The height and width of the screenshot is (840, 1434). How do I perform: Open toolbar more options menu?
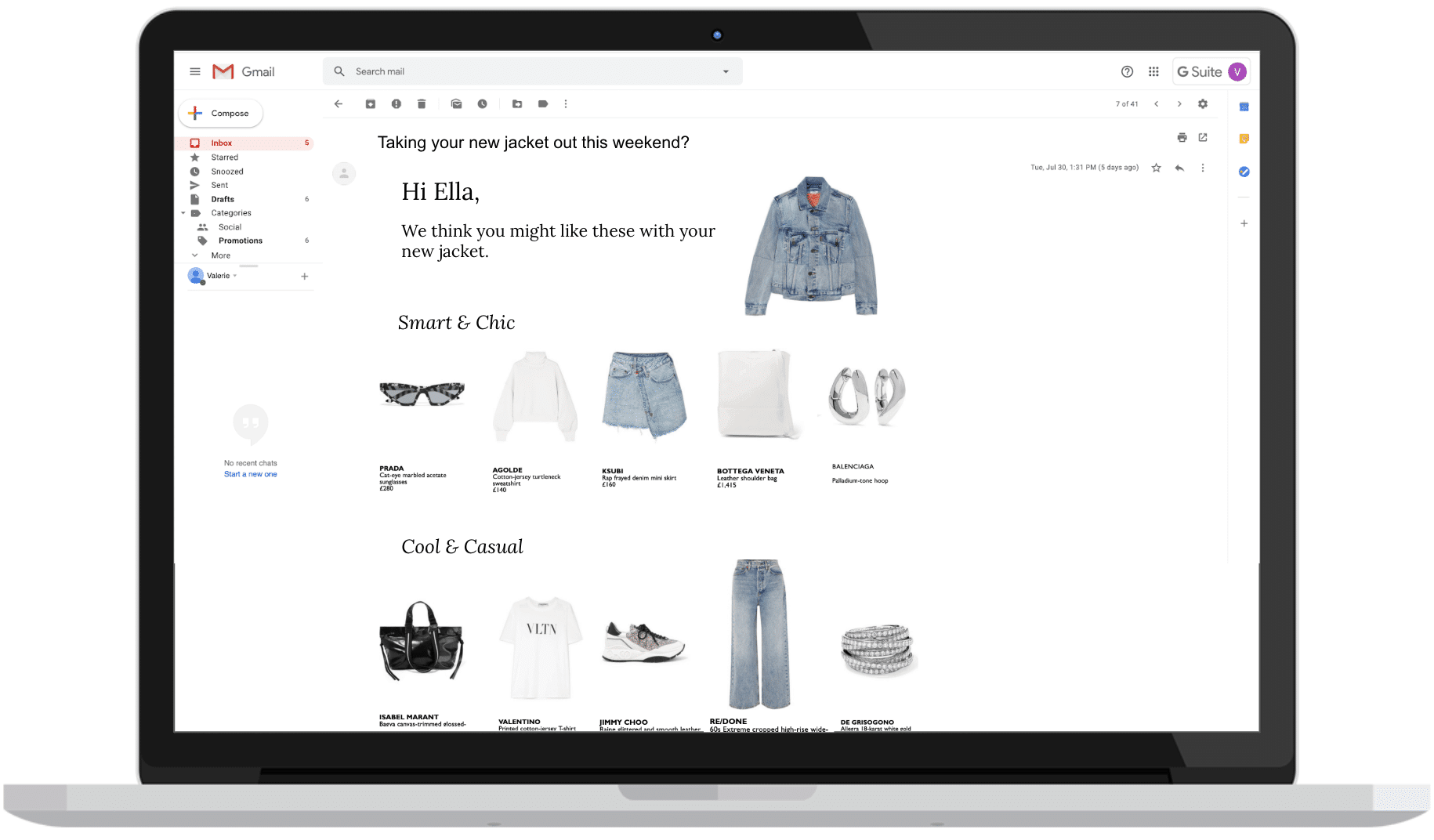pyautogui.click(x=566, y=103)
